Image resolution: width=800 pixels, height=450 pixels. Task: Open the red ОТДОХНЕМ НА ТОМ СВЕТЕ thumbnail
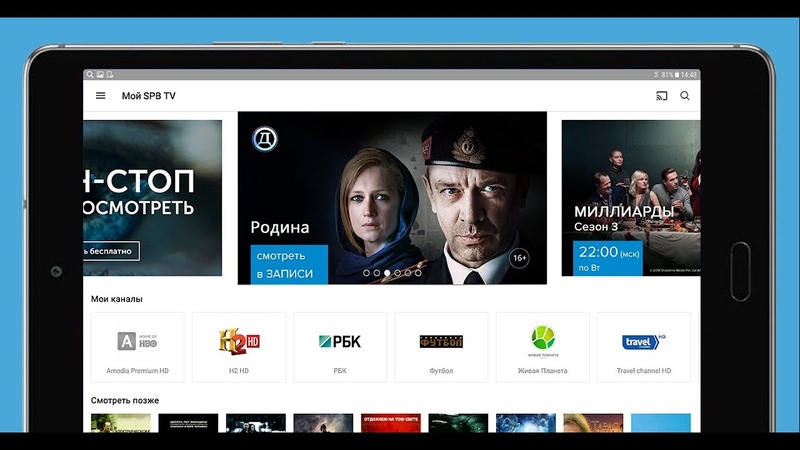click(391, 423)
